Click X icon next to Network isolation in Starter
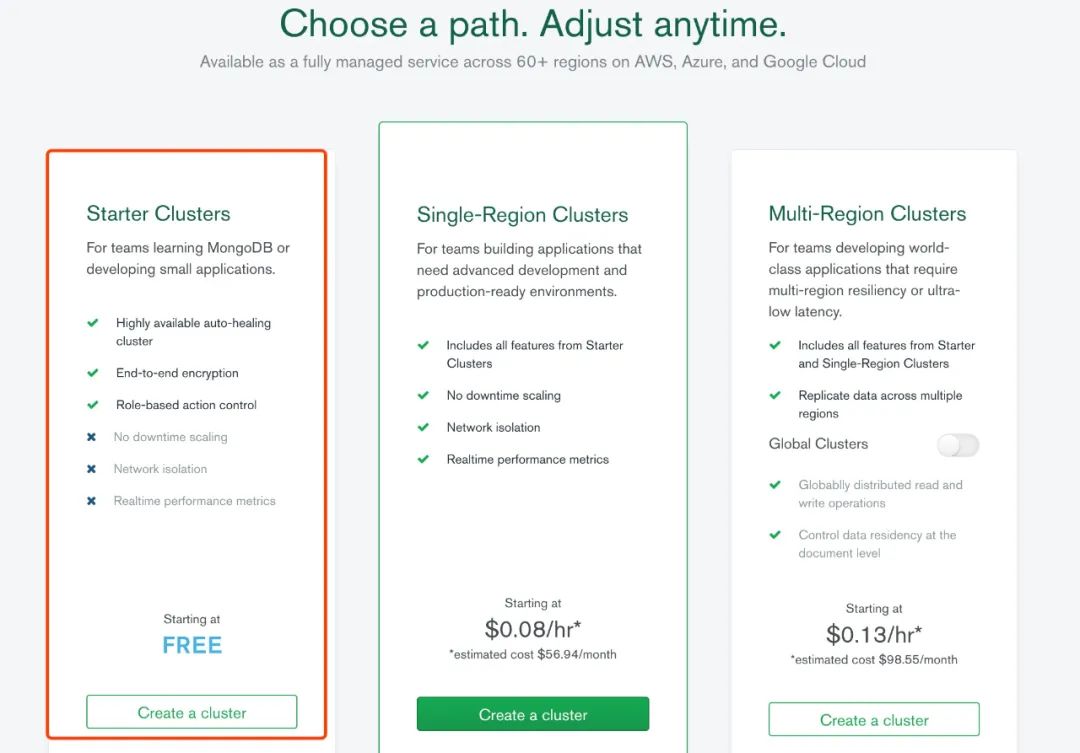 [91, 468]
